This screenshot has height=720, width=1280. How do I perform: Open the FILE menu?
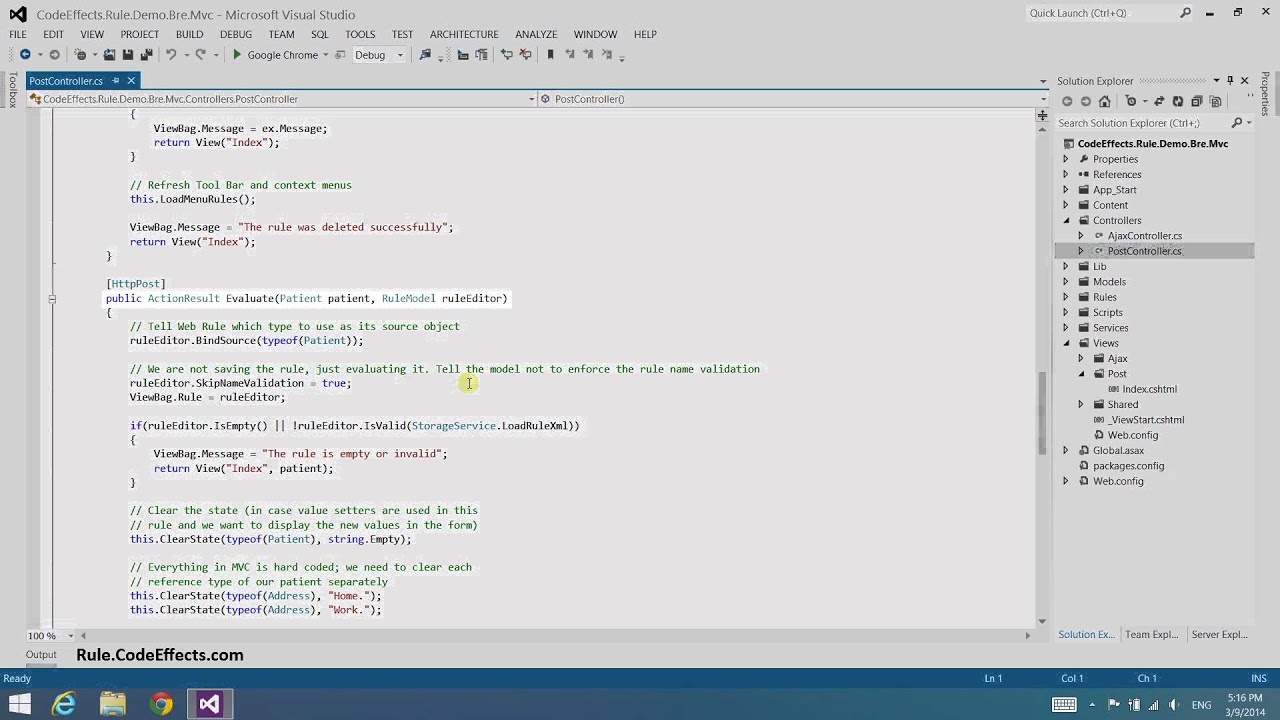click(x=18, y=34)
